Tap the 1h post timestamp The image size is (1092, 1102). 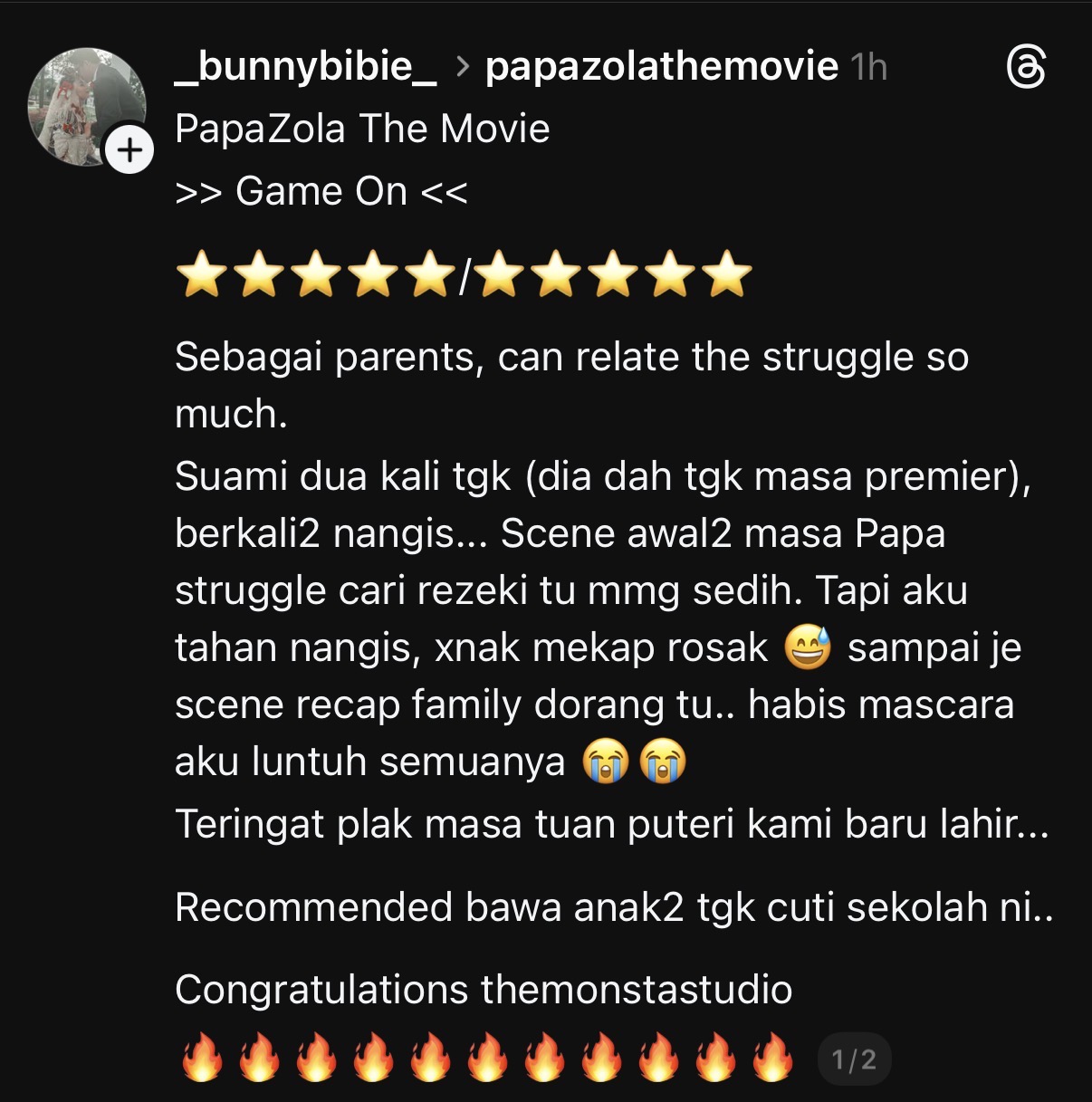(x=868, y=67)
